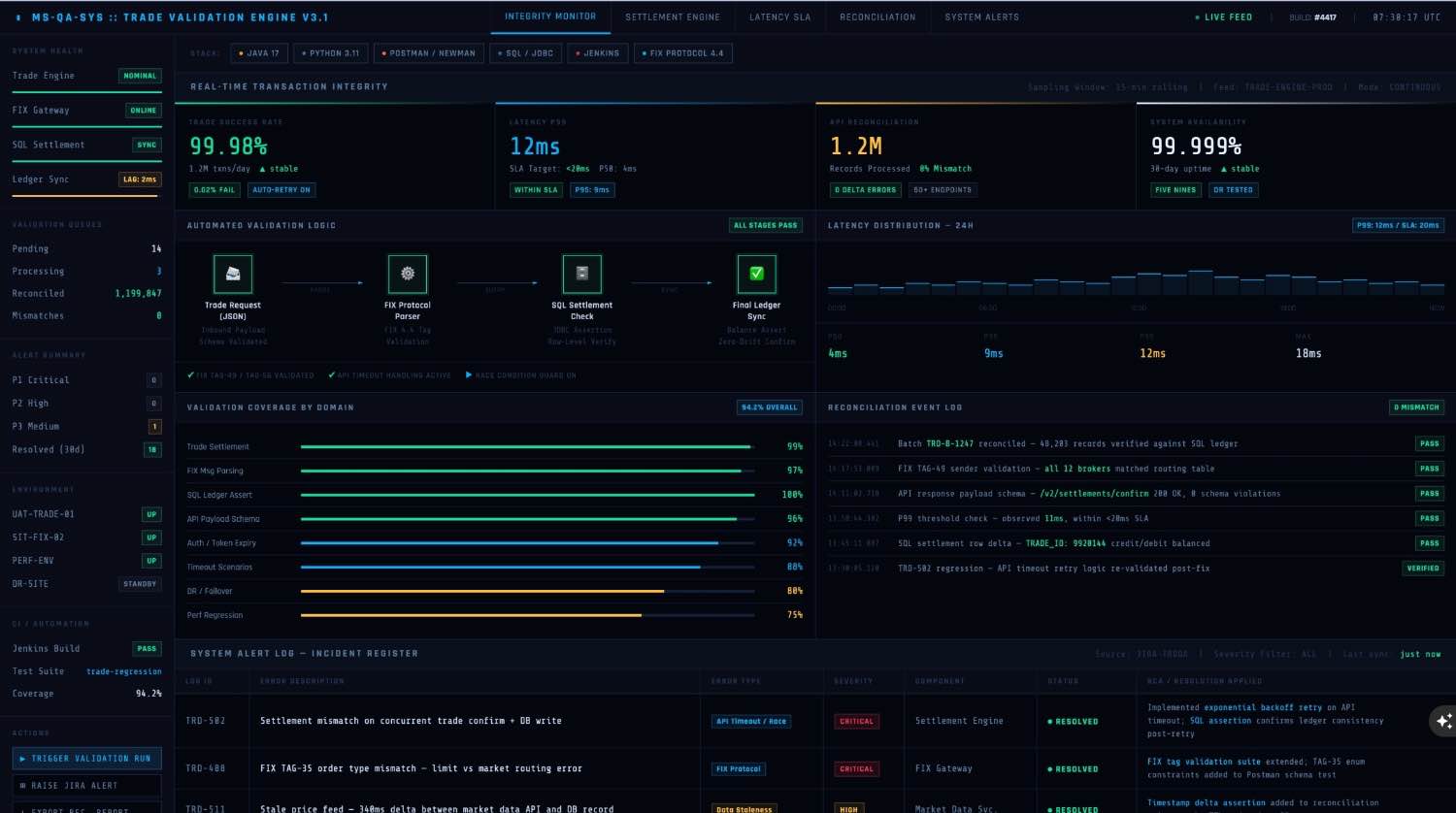Select the Python 3.11 stack tag
This screenshot has width=1456, height=813.
click(330, 53)
